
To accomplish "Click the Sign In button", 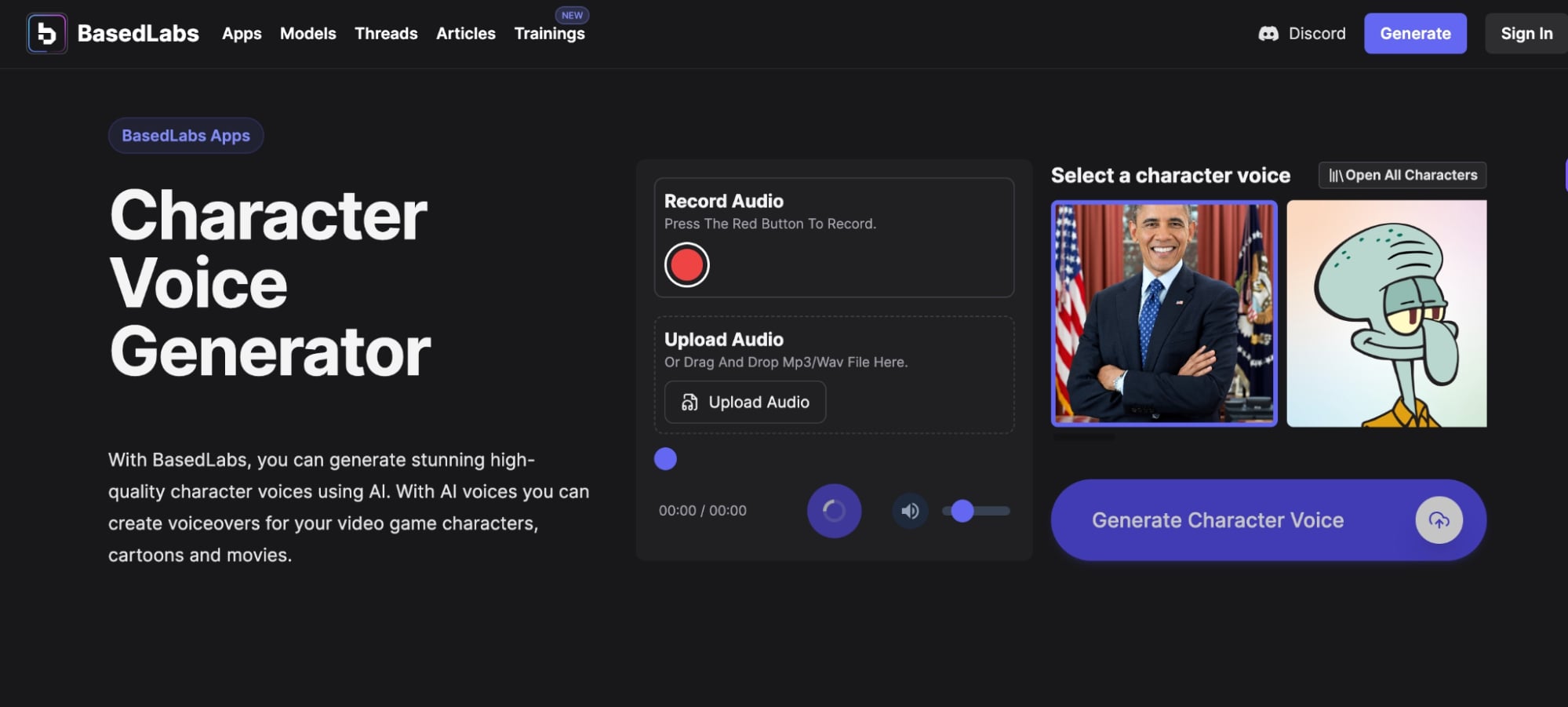I will 1526,34.
